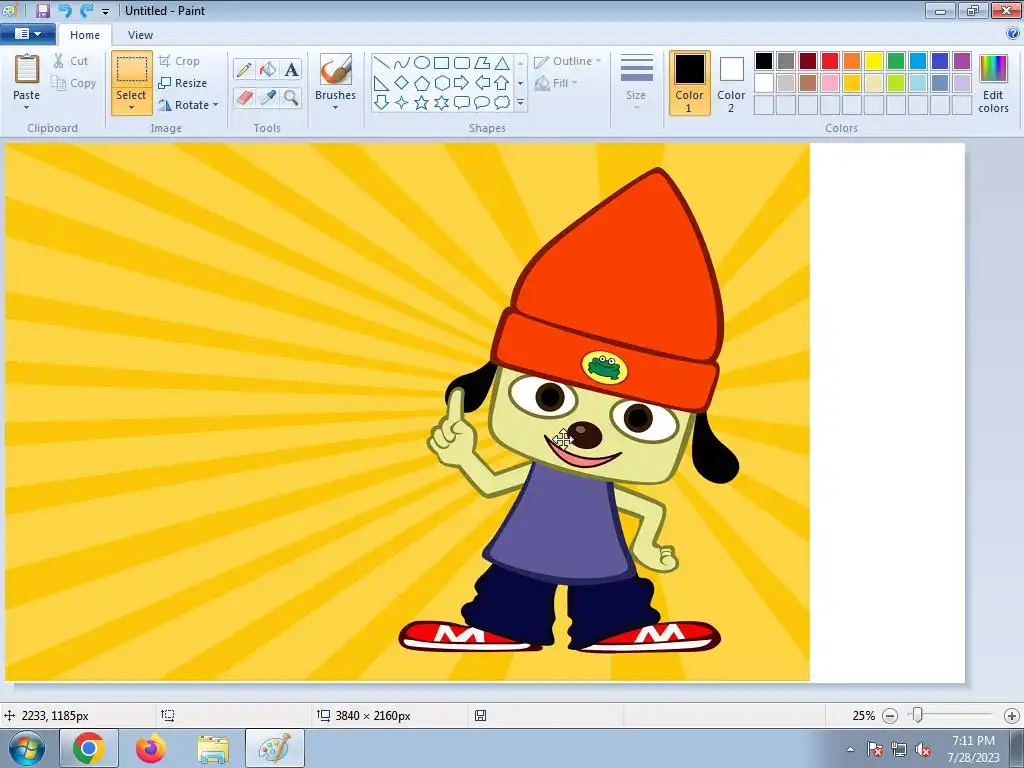Click the Cut button
Viewport: 1024px width, 768px height.
71,61
